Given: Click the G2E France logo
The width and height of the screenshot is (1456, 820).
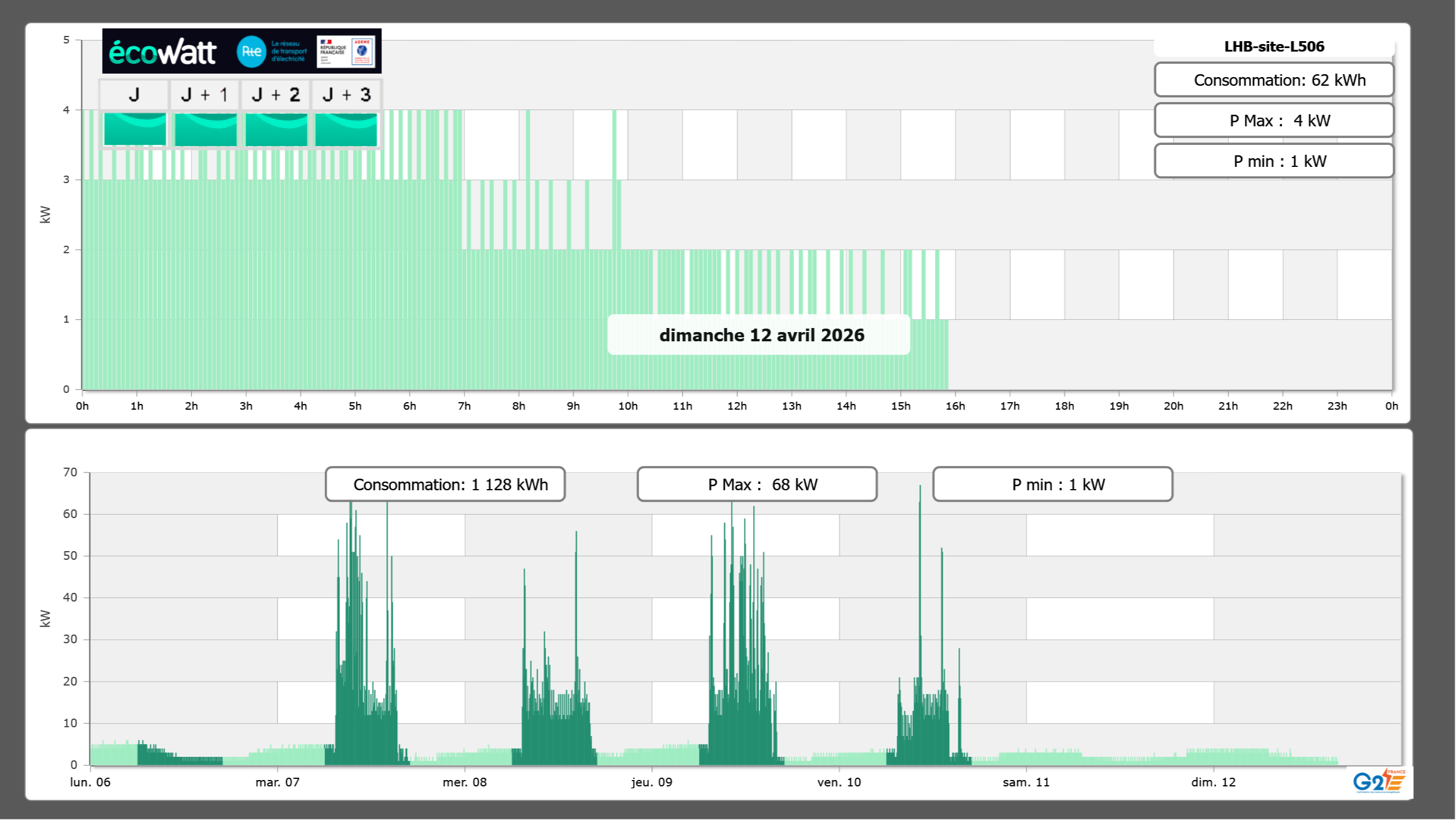Looking at the screenshot, I should pos(1379,781).
